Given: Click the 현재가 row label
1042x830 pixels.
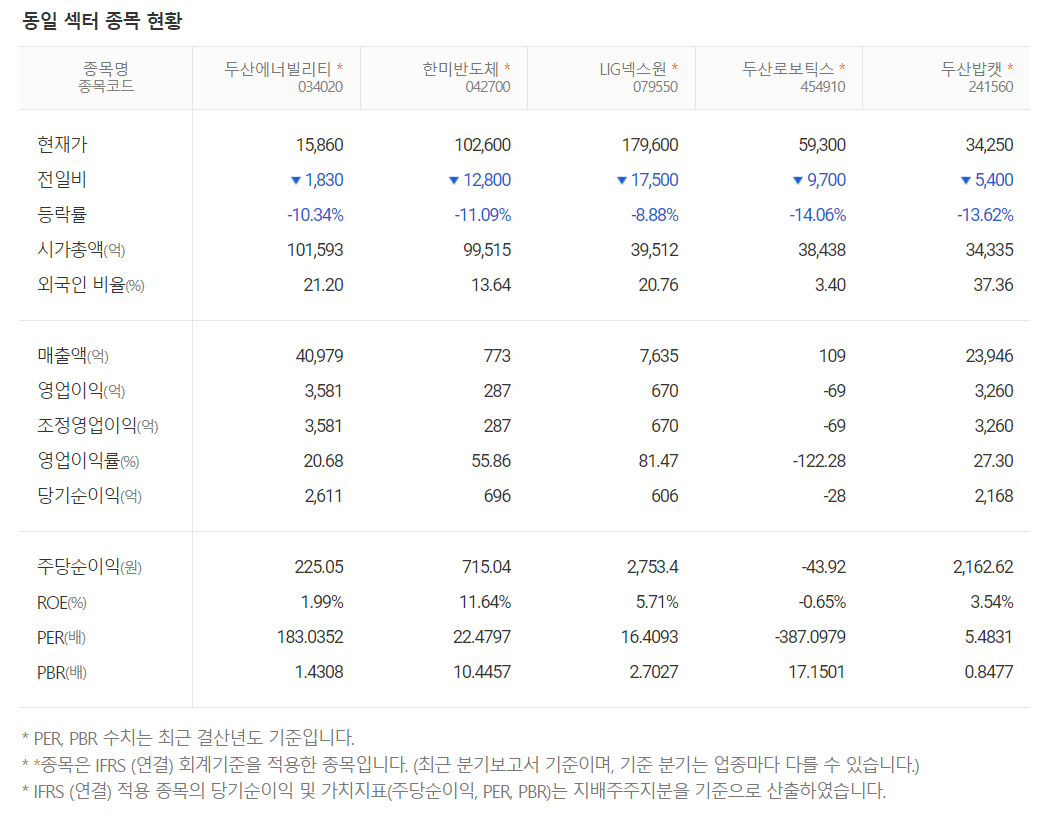Looking at the screenshot, I should [62, 144].
